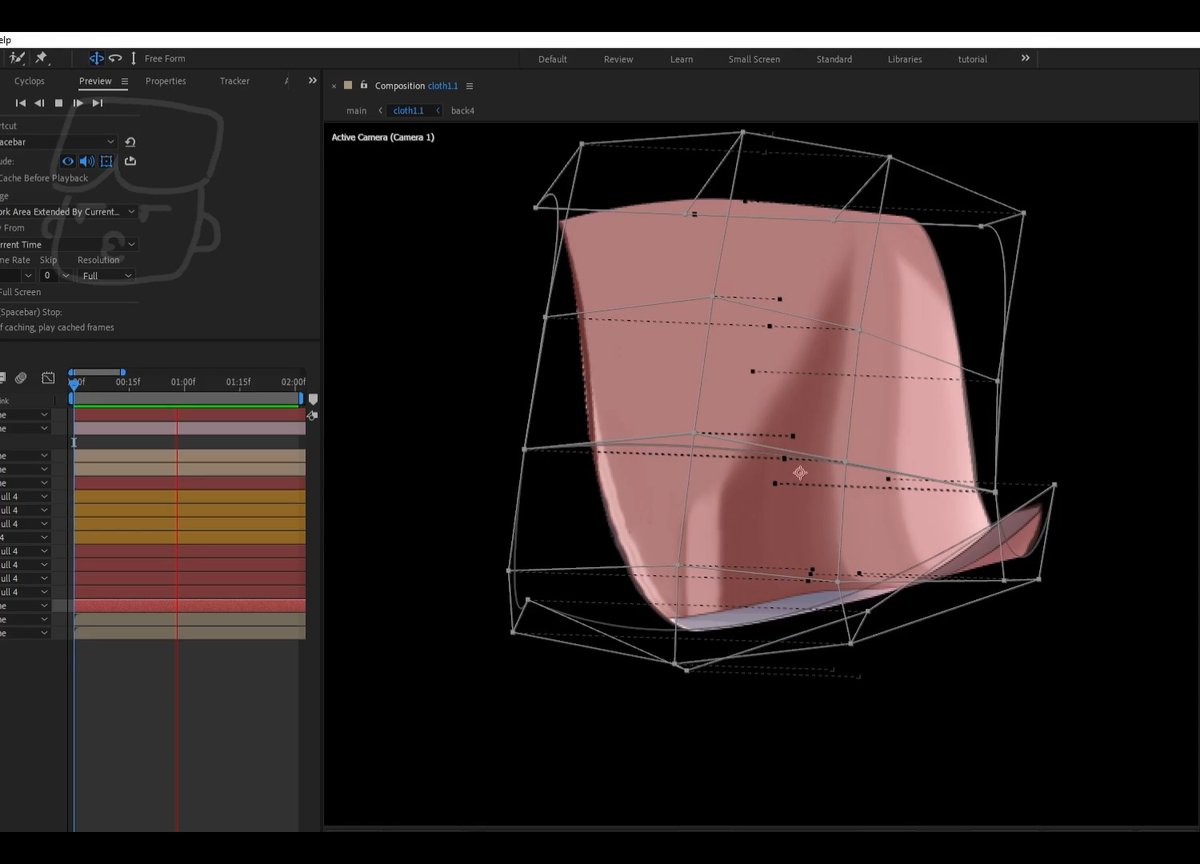Click Active Camera (Camera 1) label
1200x864 pixels.
(x=383, y=137)
